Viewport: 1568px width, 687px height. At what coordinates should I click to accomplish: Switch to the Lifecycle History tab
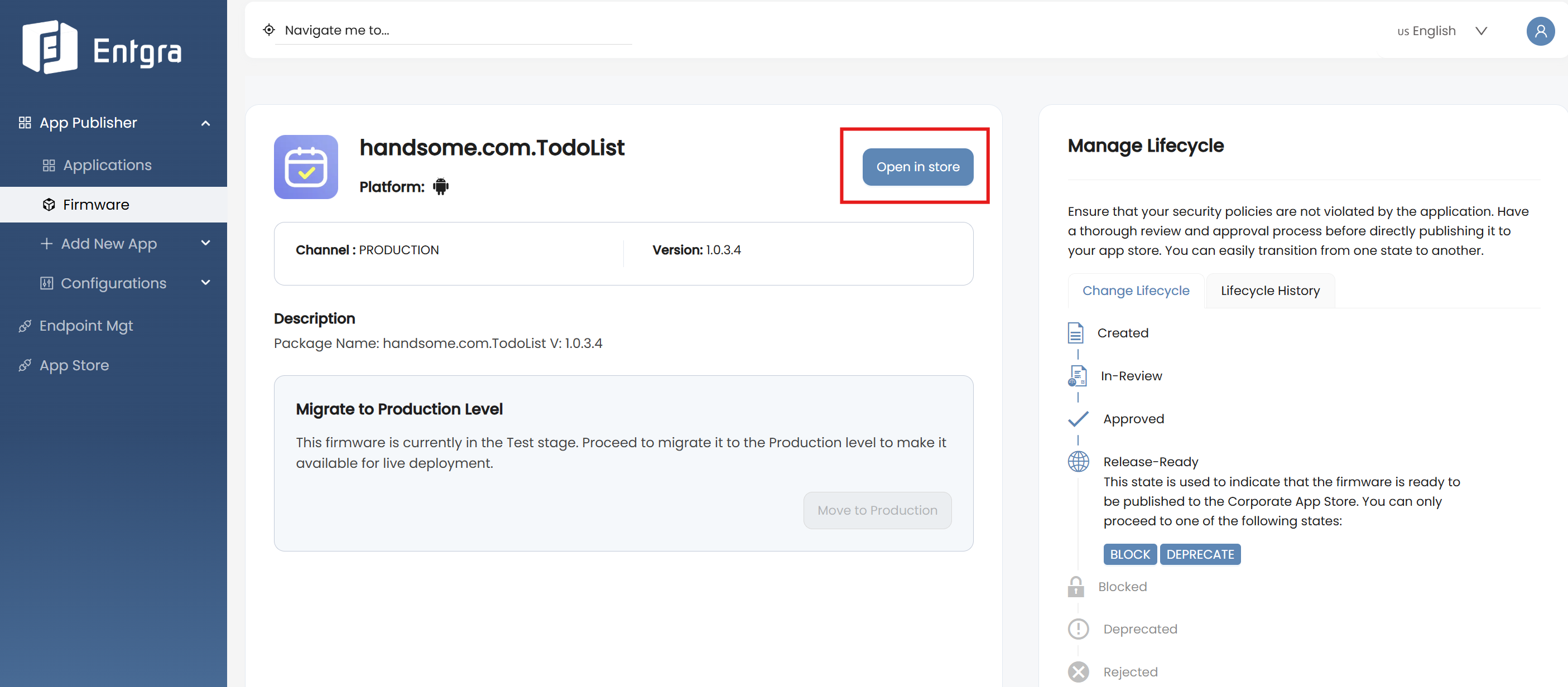1269,291
